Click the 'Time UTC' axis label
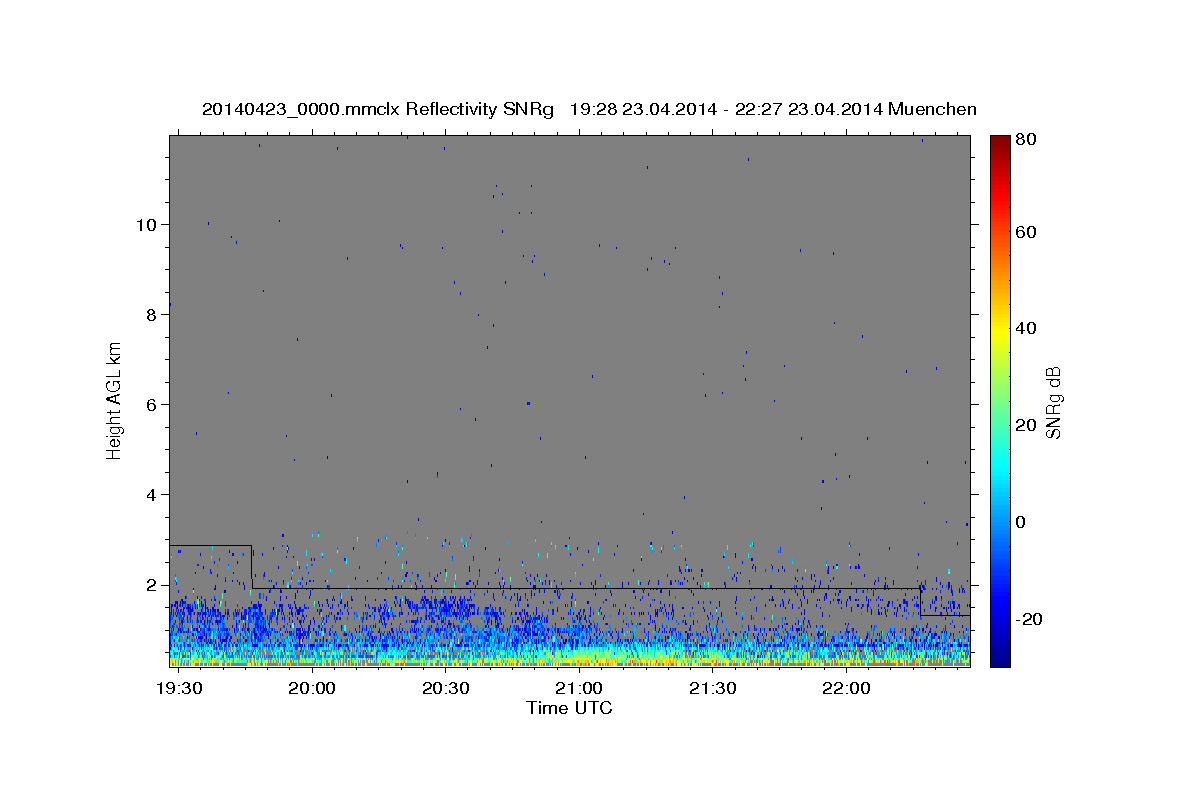 (x=569, y=708)
